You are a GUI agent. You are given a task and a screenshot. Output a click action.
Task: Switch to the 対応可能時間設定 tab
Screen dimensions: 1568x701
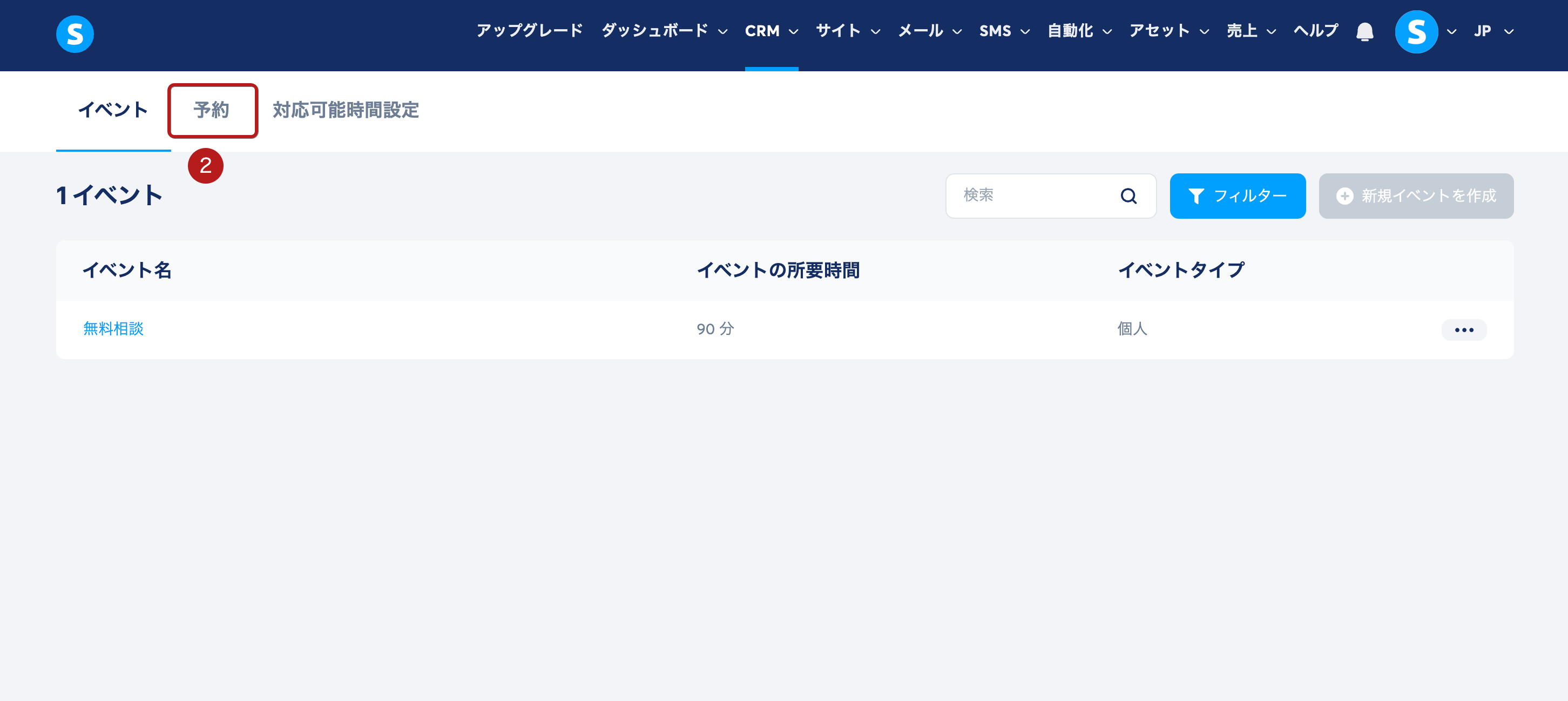point(346,110)
